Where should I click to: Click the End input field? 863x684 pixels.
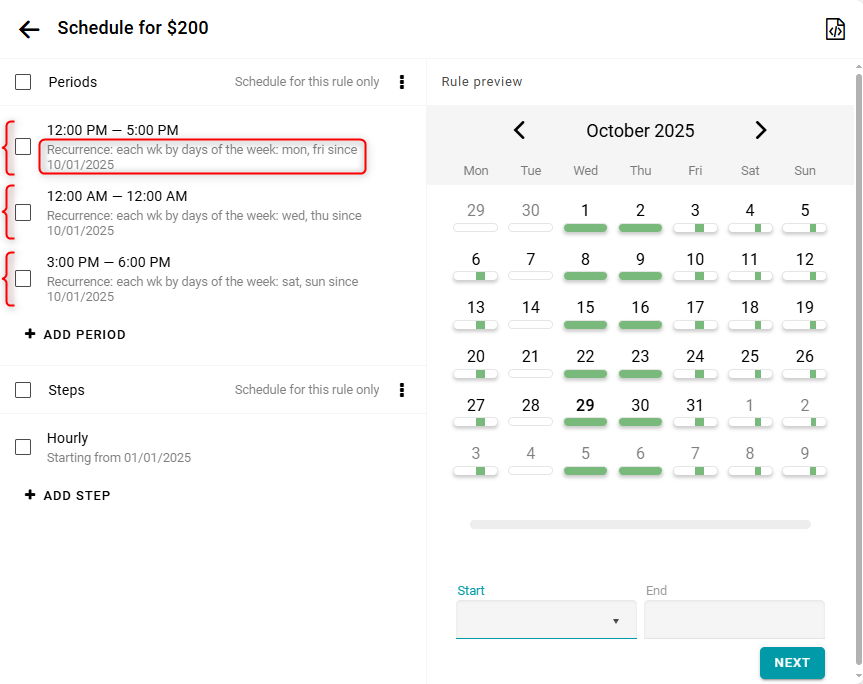(734, 620)
